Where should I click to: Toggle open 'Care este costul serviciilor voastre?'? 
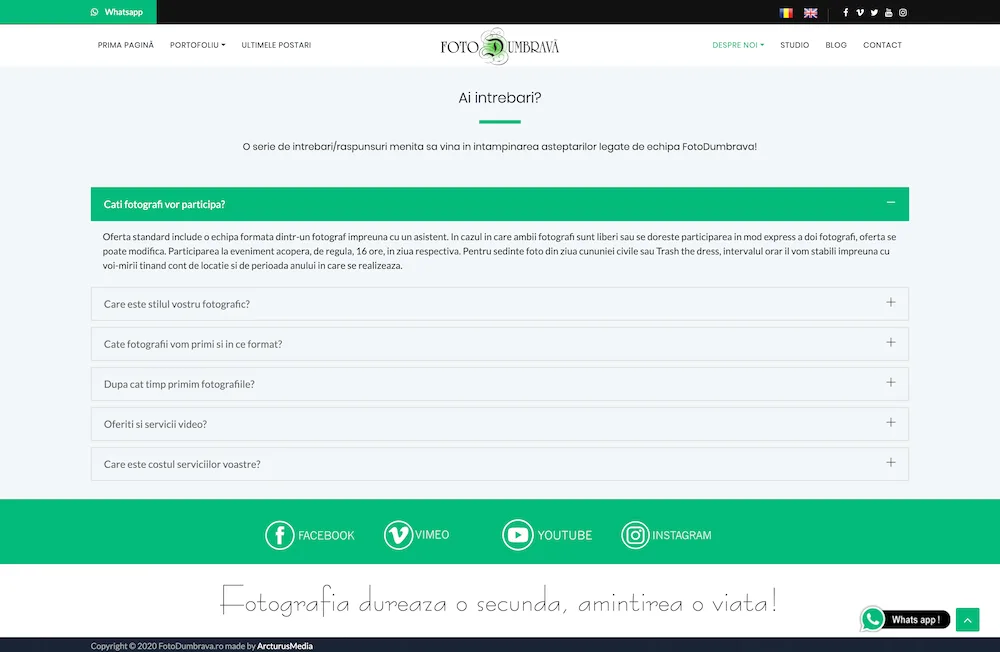click(890, 463)
